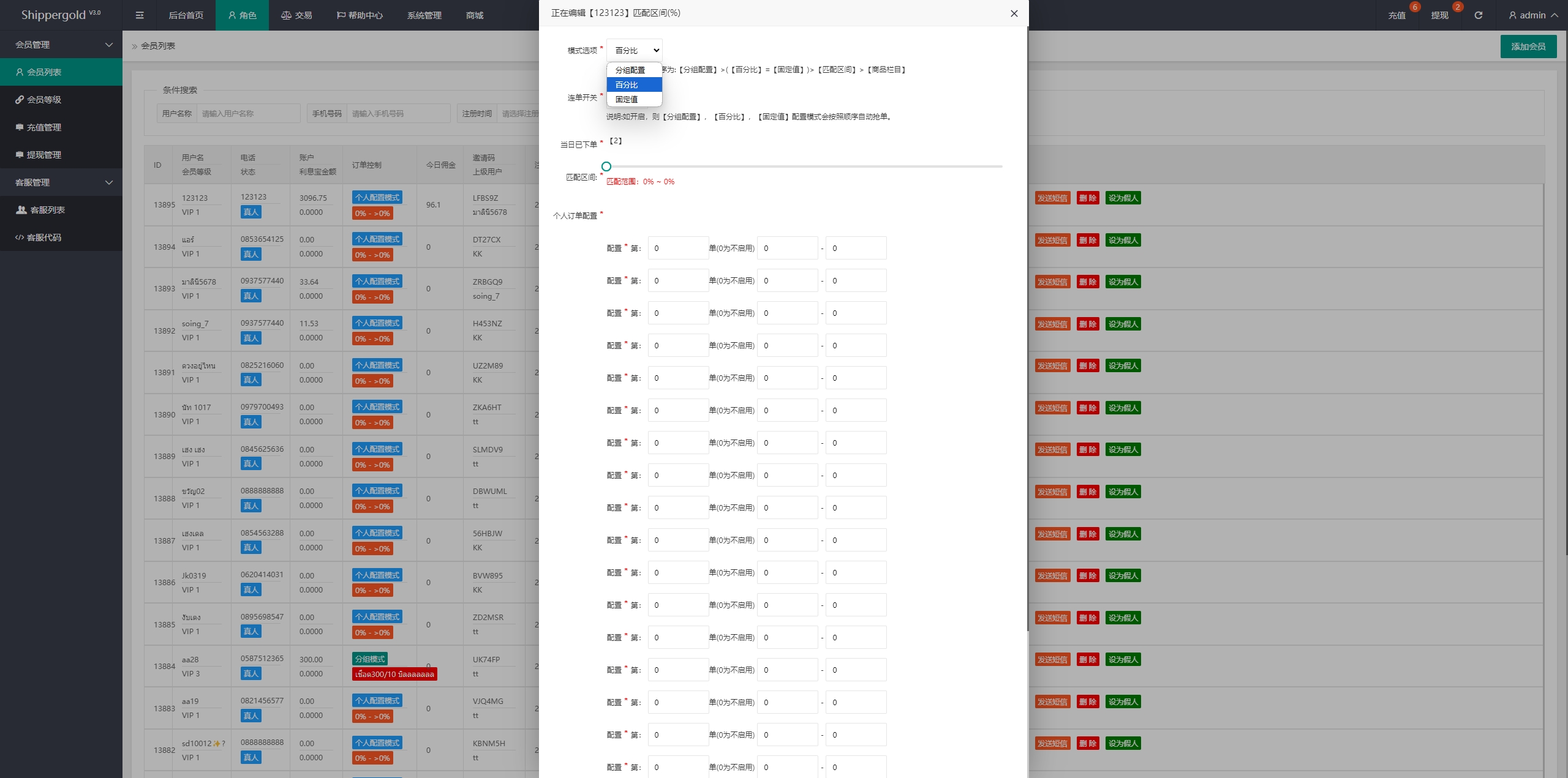Toggle the 连单开关 switch setting

tap(620, 97)
